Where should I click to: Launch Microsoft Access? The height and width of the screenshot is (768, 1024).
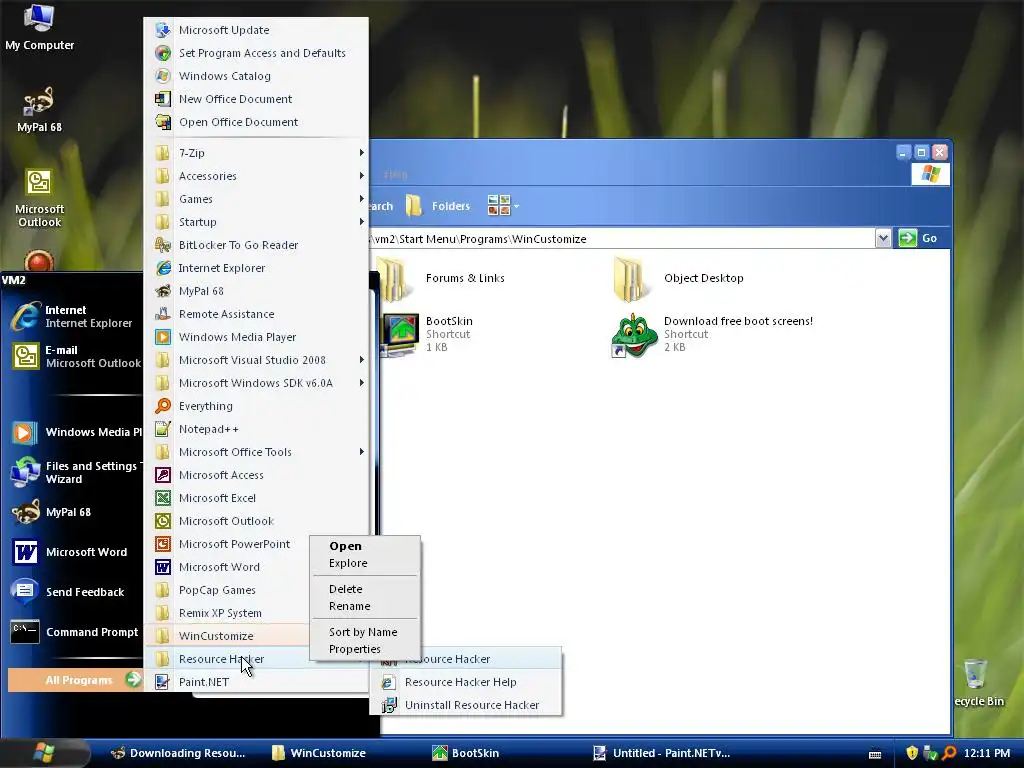[x=256, y=475]
